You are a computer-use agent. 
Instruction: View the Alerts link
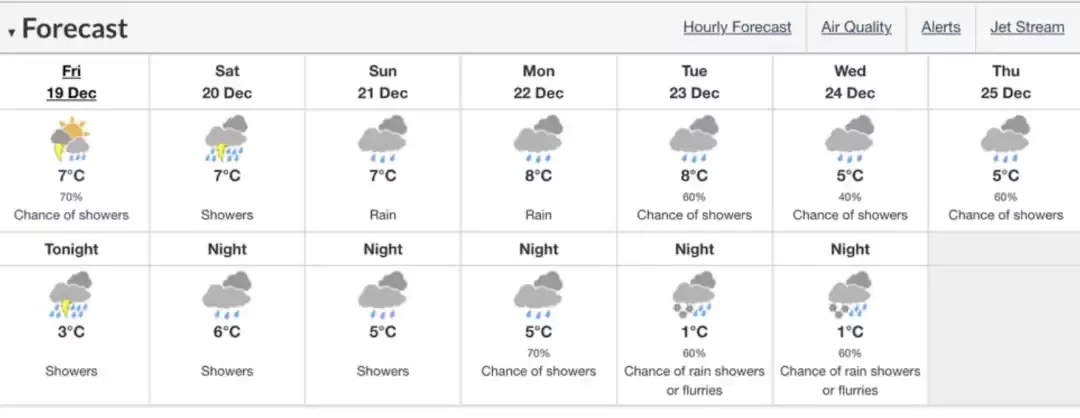coord(941,27)
